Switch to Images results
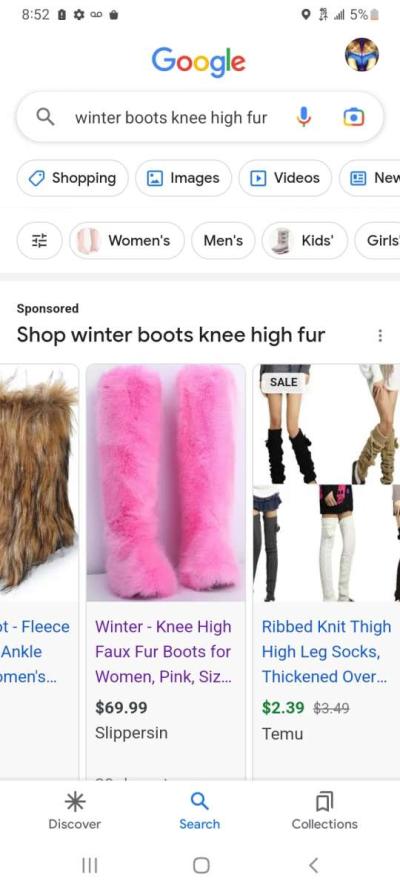This screenshot has height=889, width=400. [183, 178]
